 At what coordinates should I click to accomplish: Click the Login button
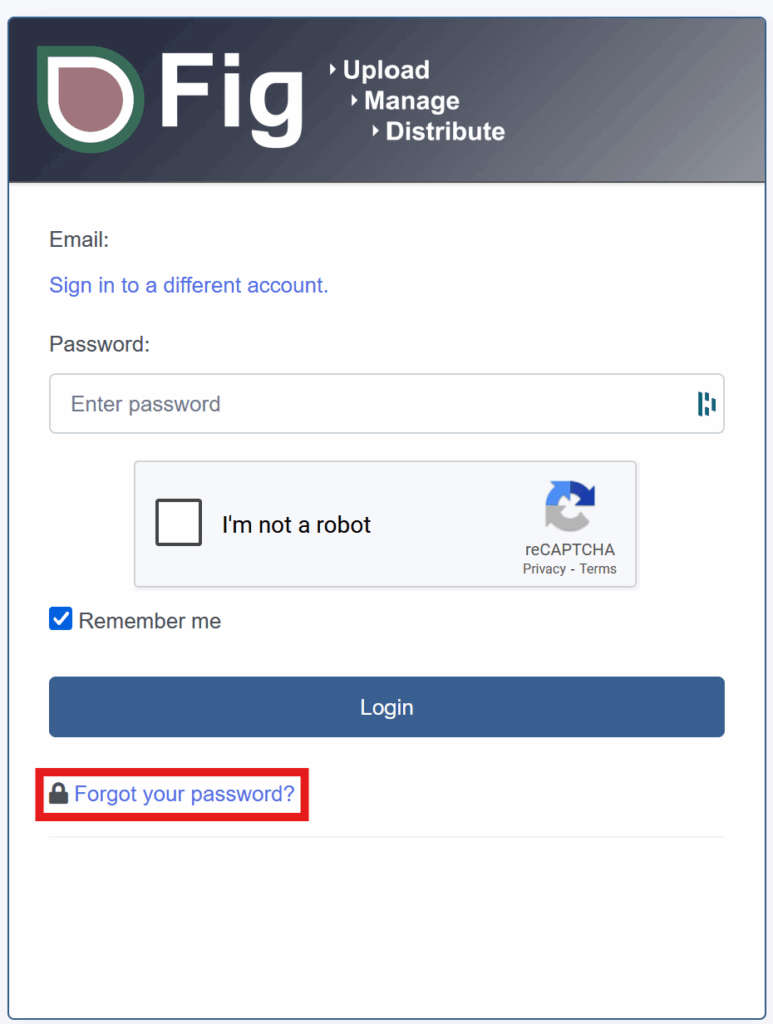click(386, 707)
